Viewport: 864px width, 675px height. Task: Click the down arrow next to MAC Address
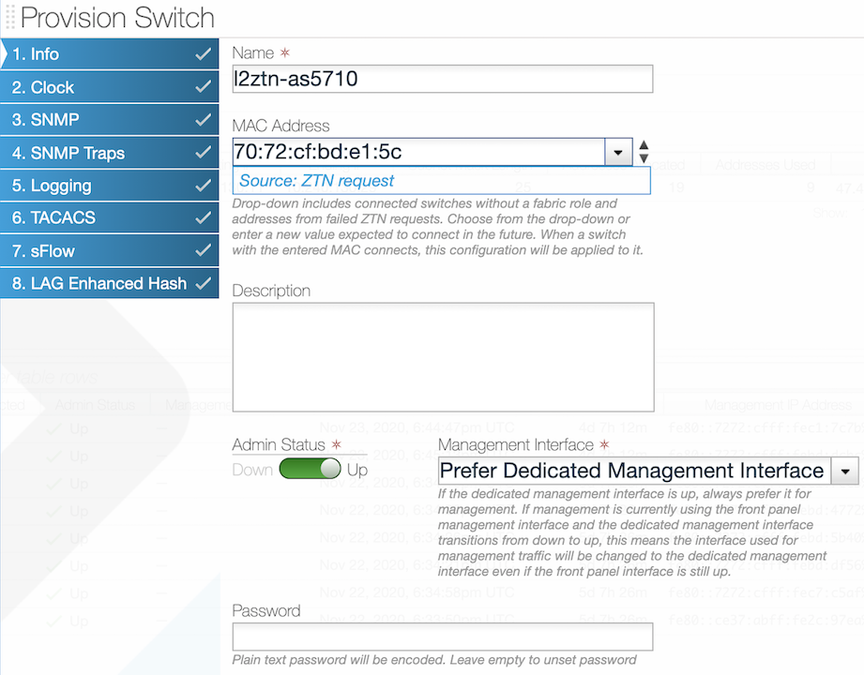[x=644, y=158]
